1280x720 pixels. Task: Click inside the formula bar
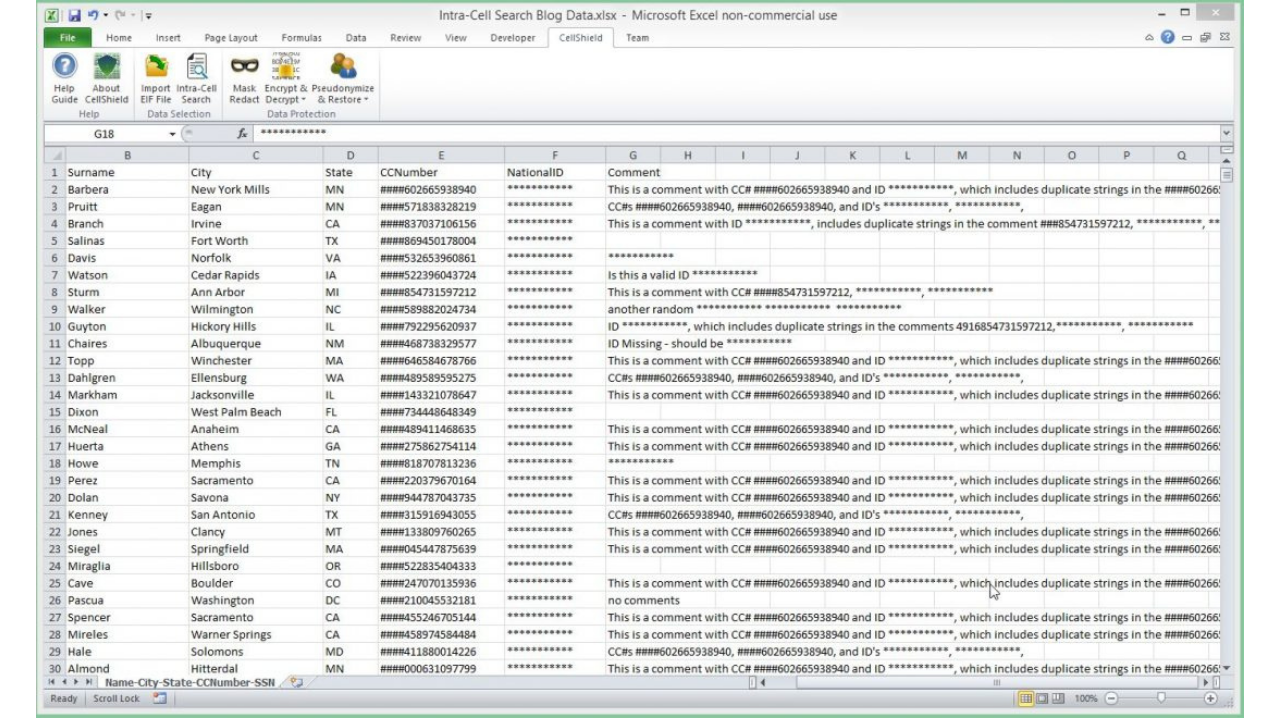(x=735, y=132)
